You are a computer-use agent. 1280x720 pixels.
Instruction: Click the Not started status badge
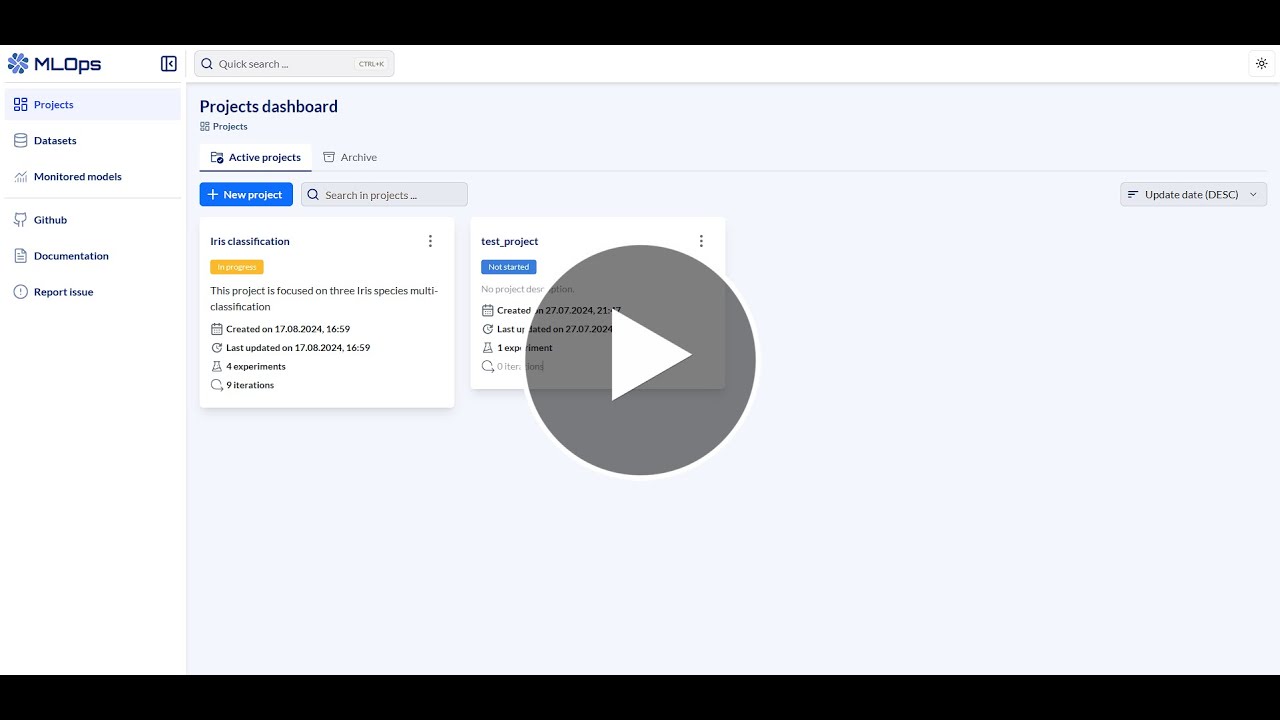[509, 267]
